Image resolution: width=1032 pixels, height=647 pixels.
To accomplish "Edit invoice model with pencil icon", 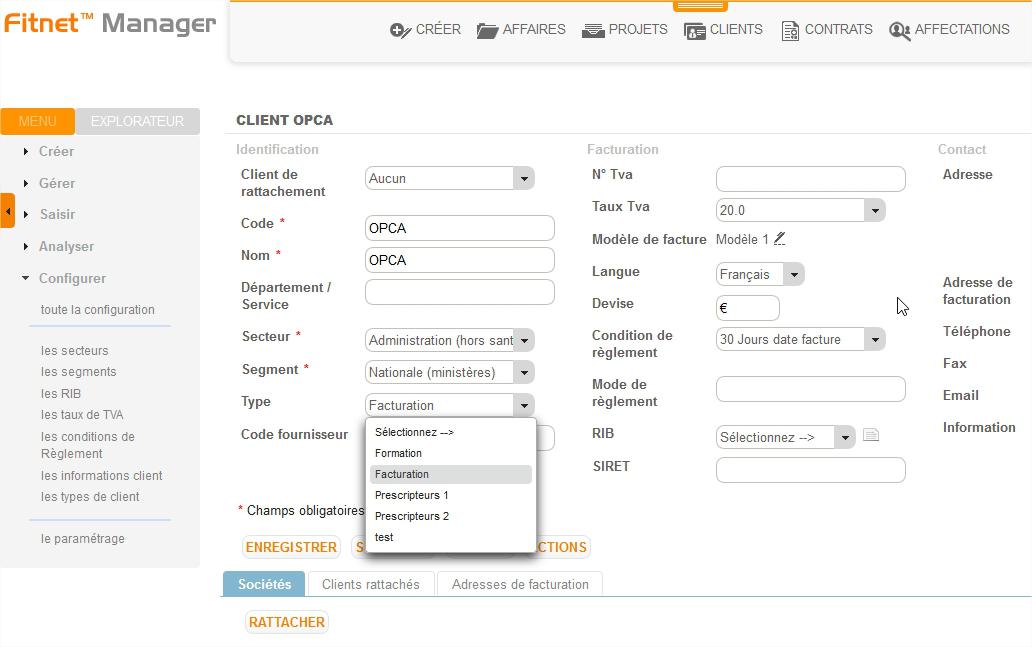I will click(780, 239).
